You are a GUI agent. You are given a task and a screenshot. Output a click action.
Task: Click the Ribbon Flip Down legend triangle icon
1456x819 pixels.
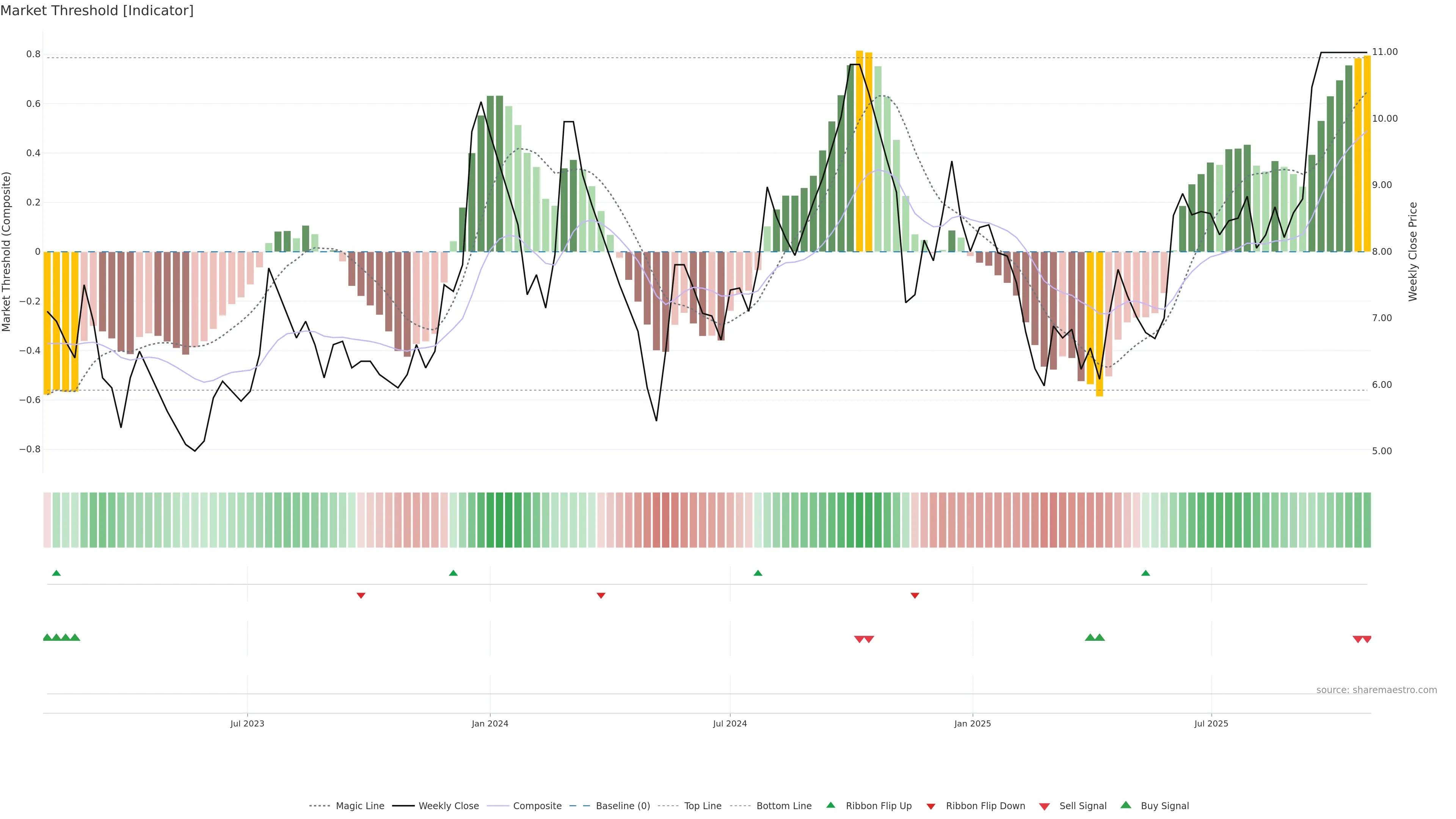pyautogui.click(x=931, y=806)
